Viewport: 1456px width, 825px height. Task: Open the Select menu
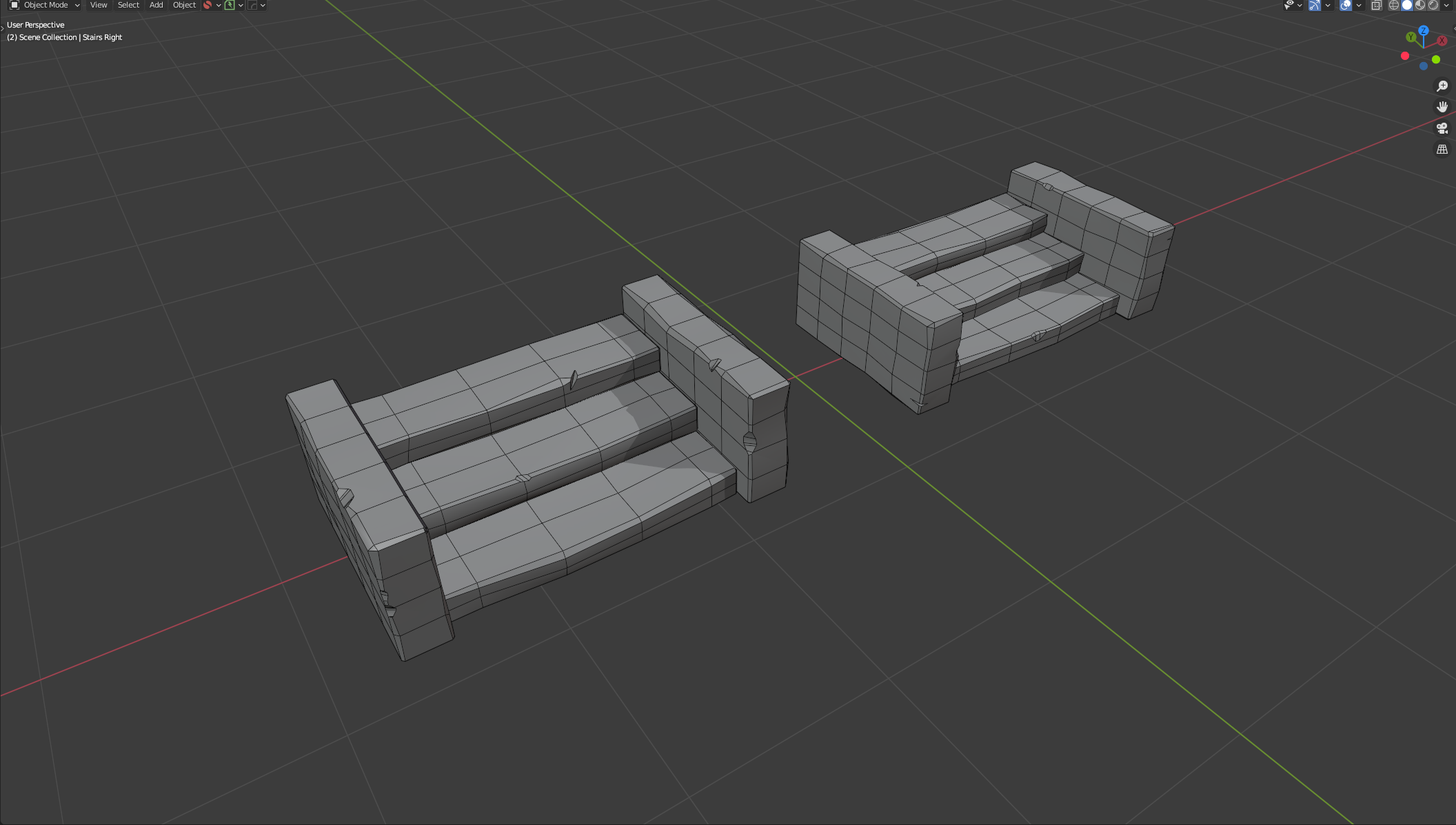128,5
